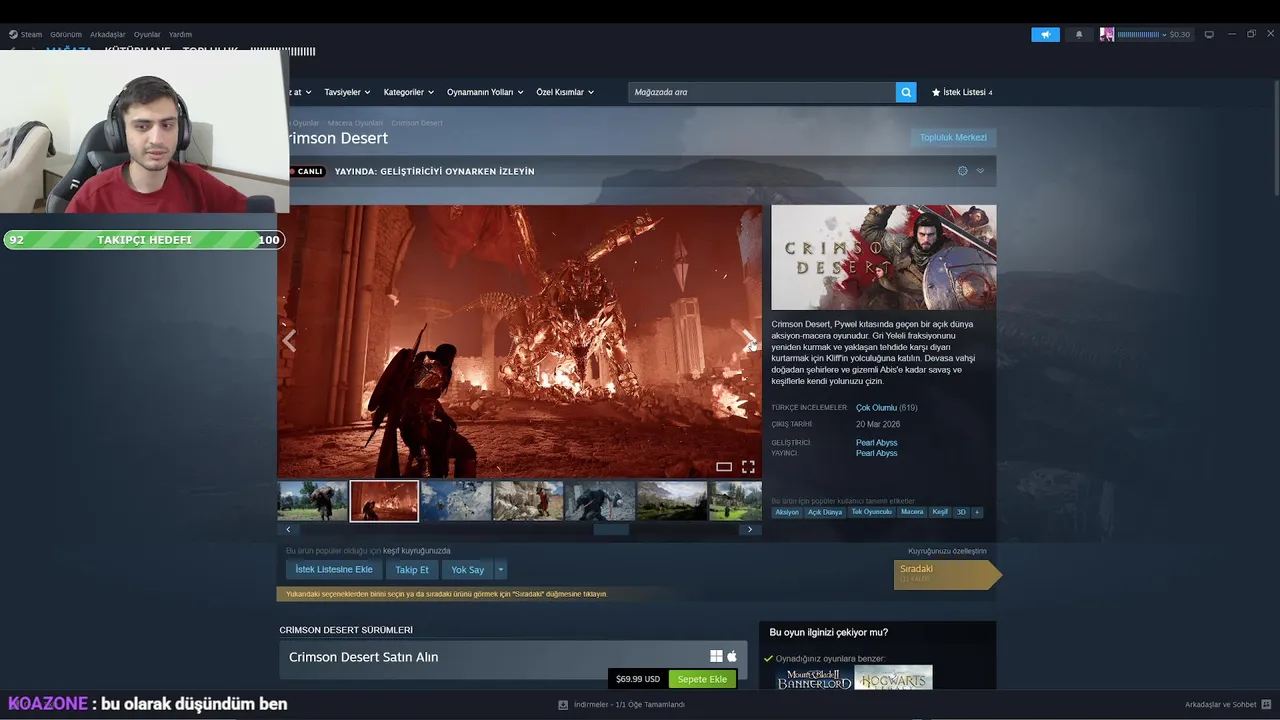Click the wishlist star icon

pos(936,92)
